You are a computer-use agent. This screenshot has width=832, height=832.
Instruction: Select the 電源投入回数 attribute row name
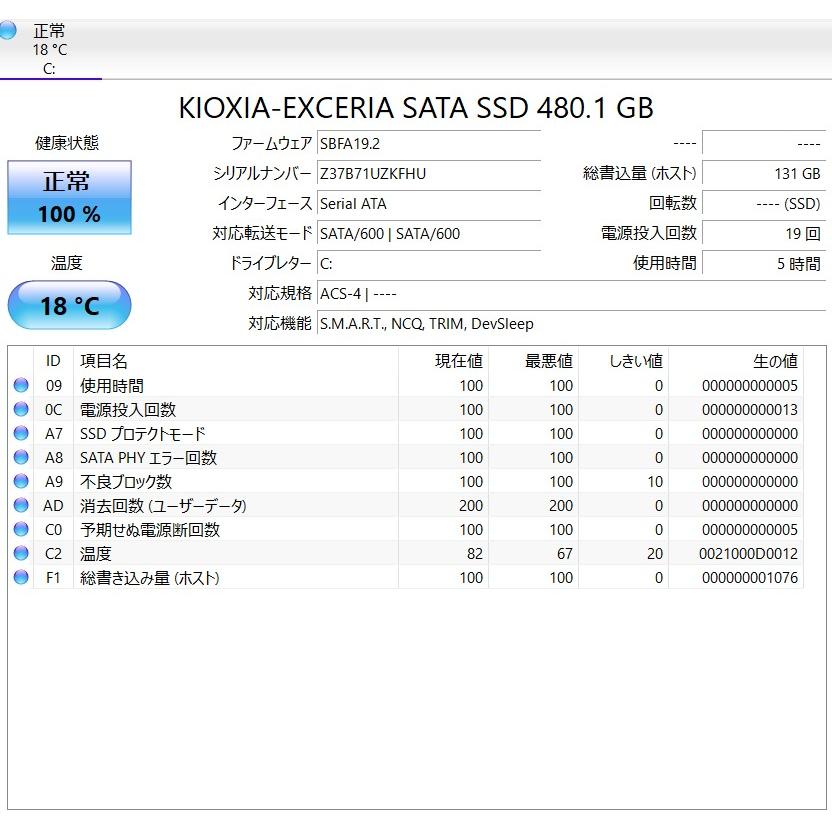point(128,410)
